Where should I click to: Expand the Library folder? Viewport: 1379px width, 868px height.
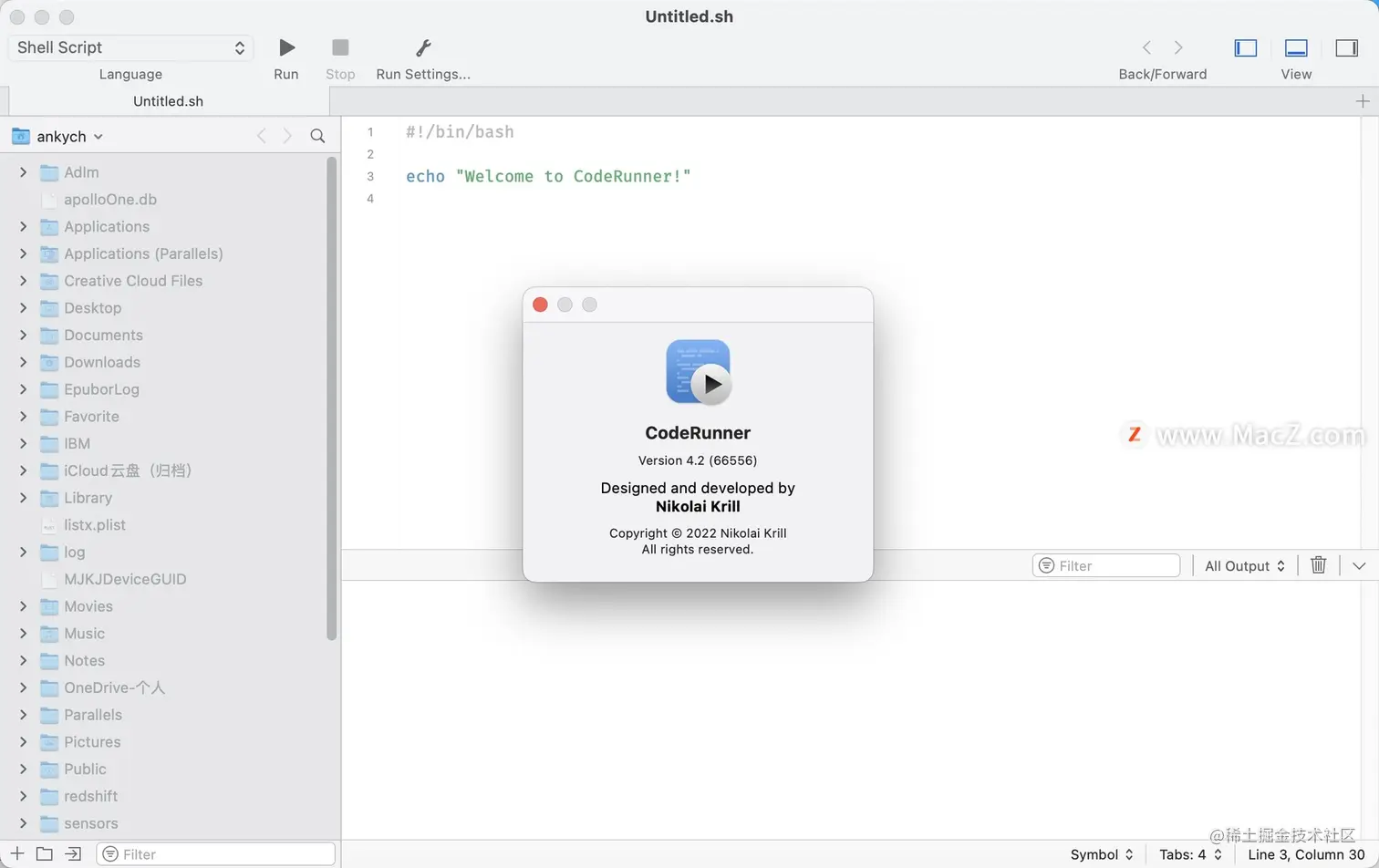[x=23, y=498]
